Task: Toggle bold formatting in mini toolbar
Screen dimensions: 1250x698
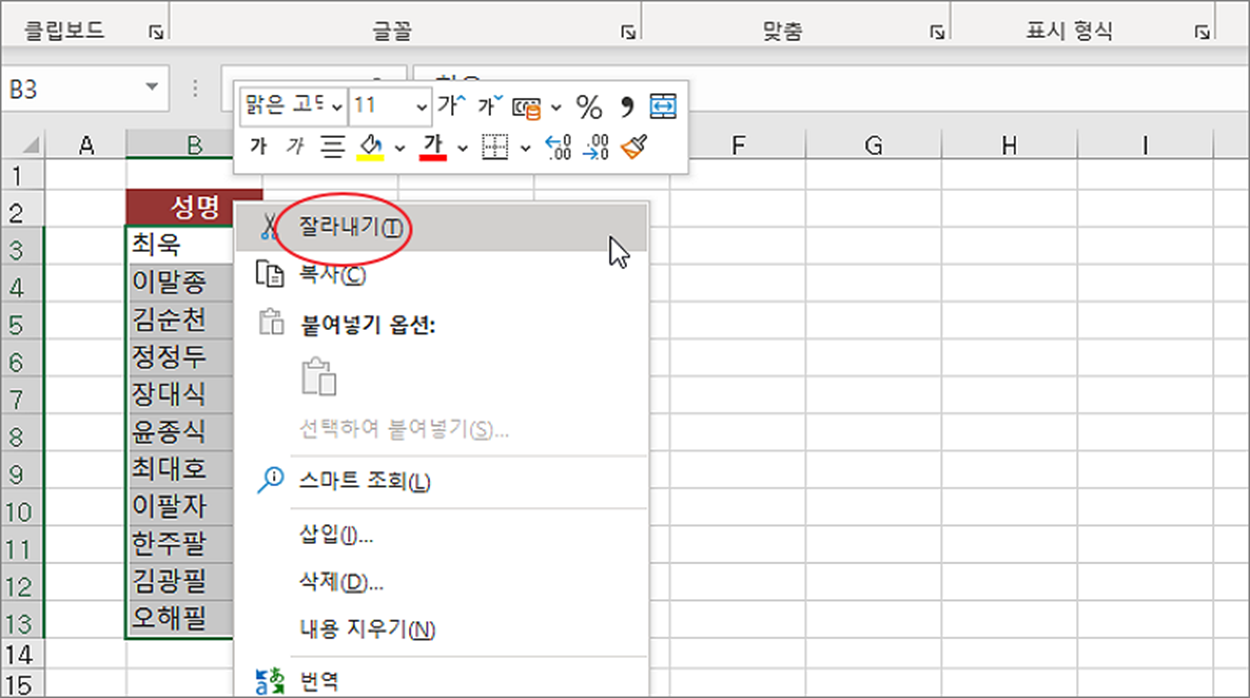Action: 258,148
